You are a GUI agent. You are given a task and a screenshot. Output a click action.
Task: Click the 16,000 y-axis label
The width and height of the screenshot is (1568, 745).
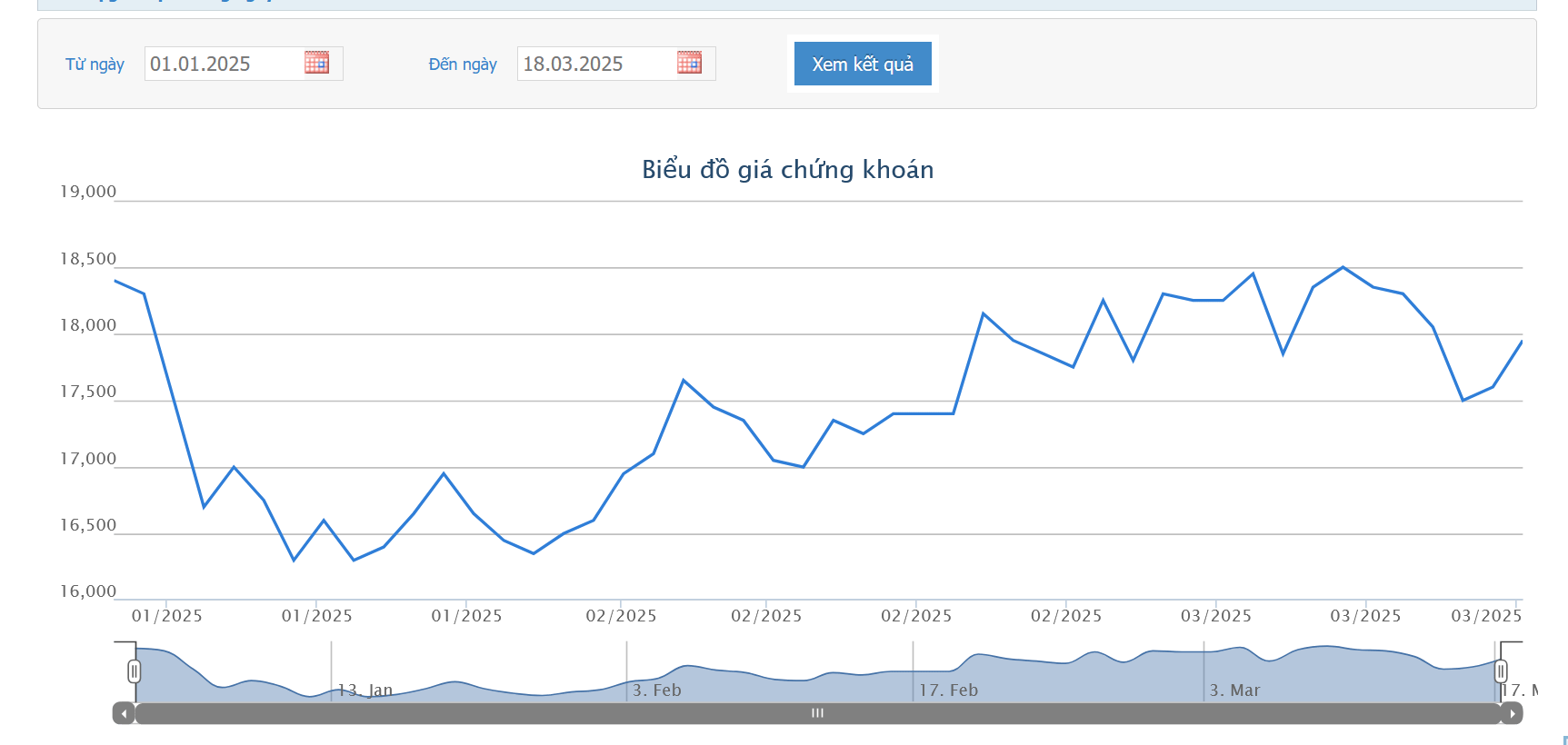[88, 591]
